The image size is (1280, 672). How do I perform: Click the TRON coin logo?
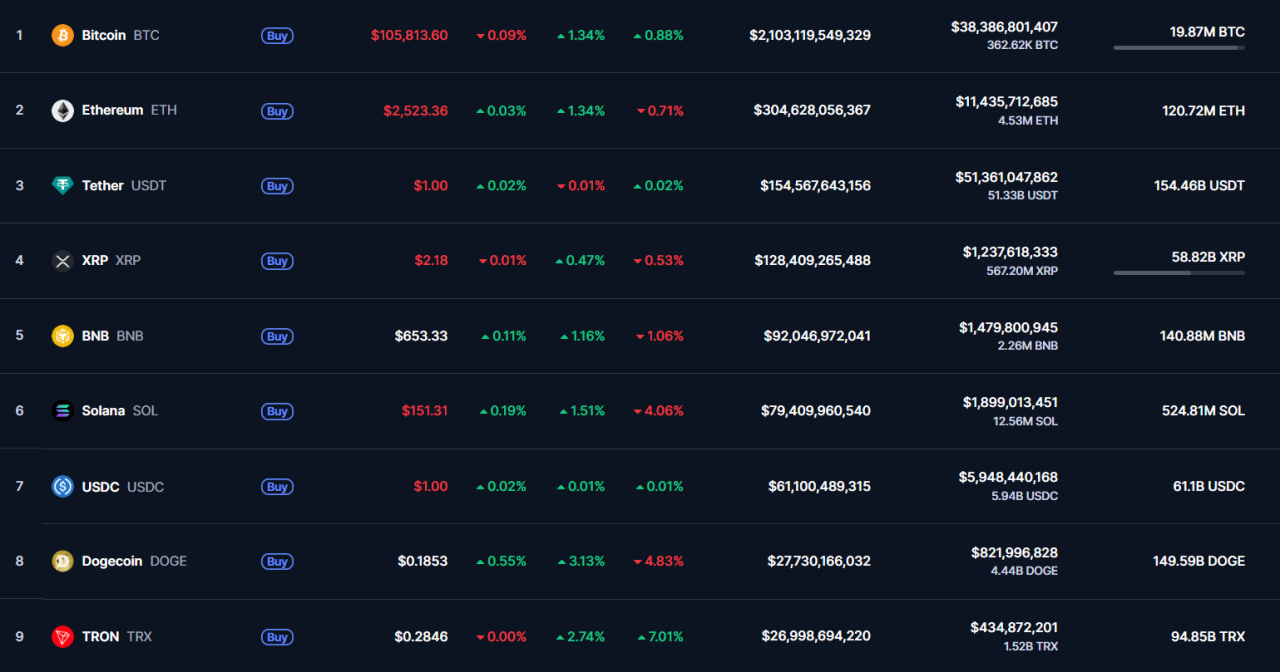click(x=63, y=636)
